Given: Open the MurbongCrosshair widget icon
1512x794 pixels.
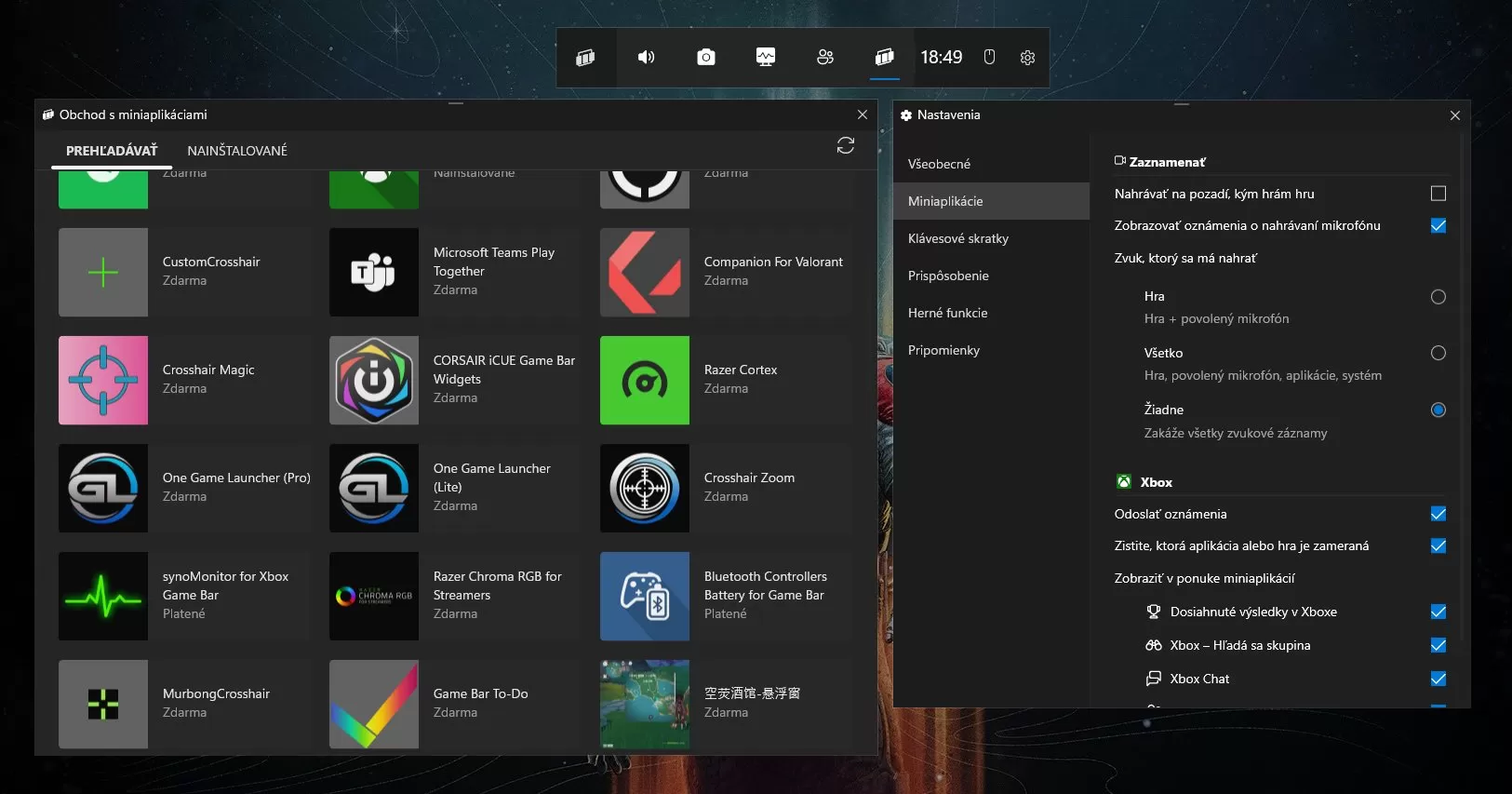Looking at the screenshot, I should [103, 705].
